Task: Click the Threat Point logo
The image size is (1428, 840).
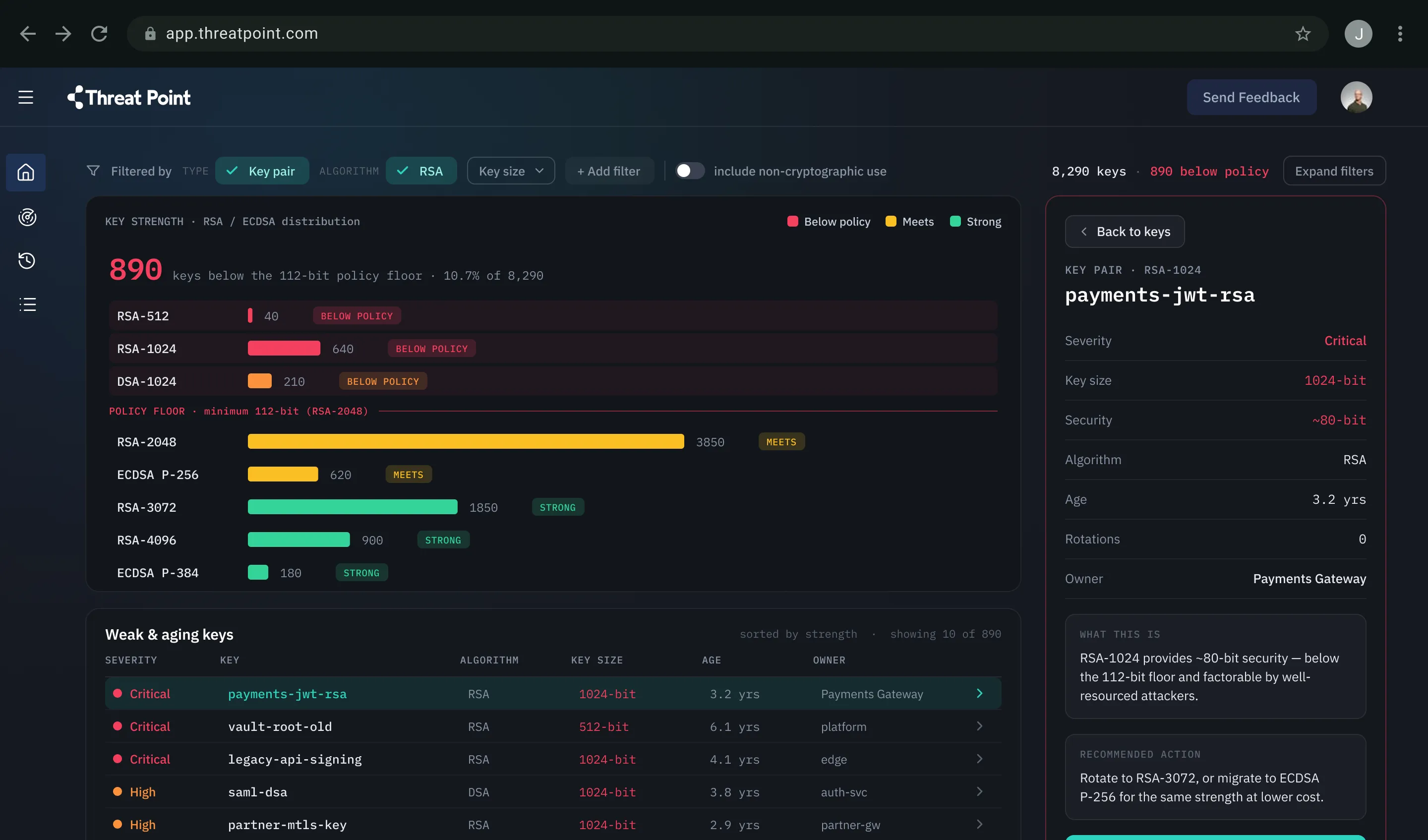Action: 128,97
